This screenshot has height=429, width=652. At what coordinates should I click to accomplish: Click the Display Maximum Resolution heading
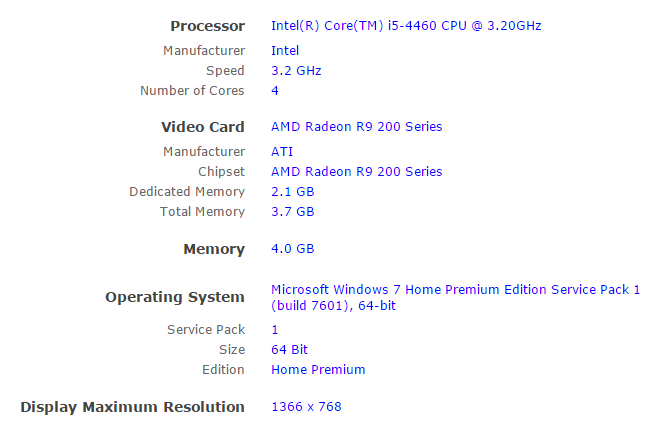132,407
